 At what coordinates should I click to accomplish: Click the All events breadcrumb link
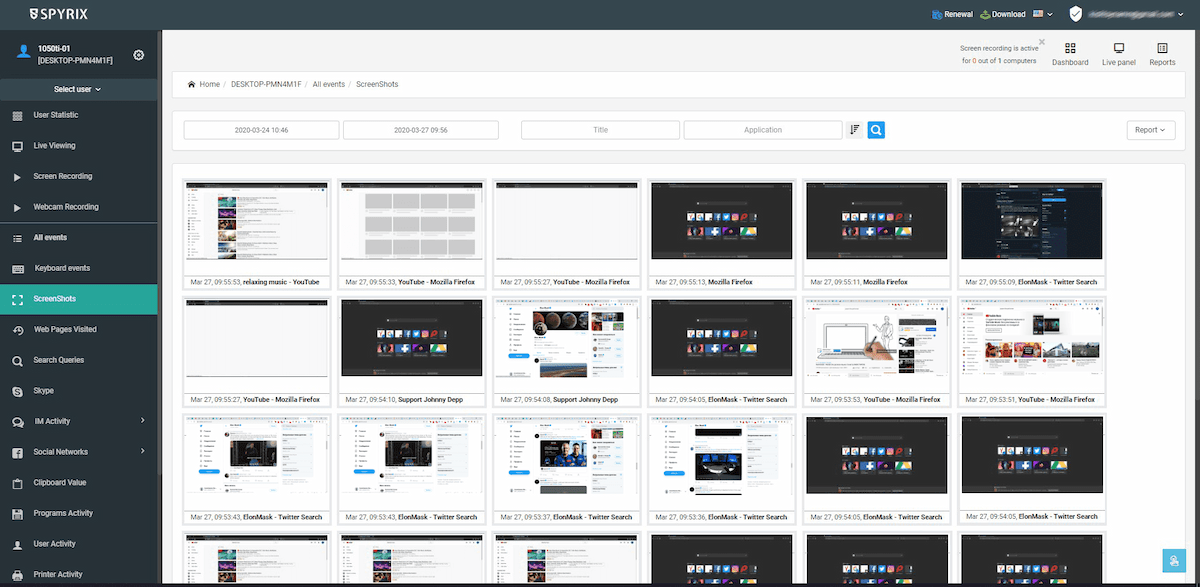[x=329, y=84]
